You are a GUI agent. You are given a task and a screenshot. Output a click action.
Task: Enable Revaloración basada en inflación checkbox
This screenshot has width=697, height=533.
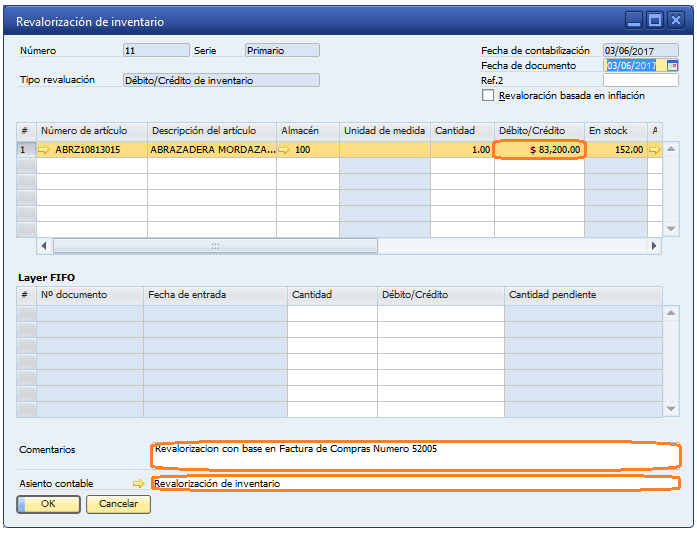488,96
